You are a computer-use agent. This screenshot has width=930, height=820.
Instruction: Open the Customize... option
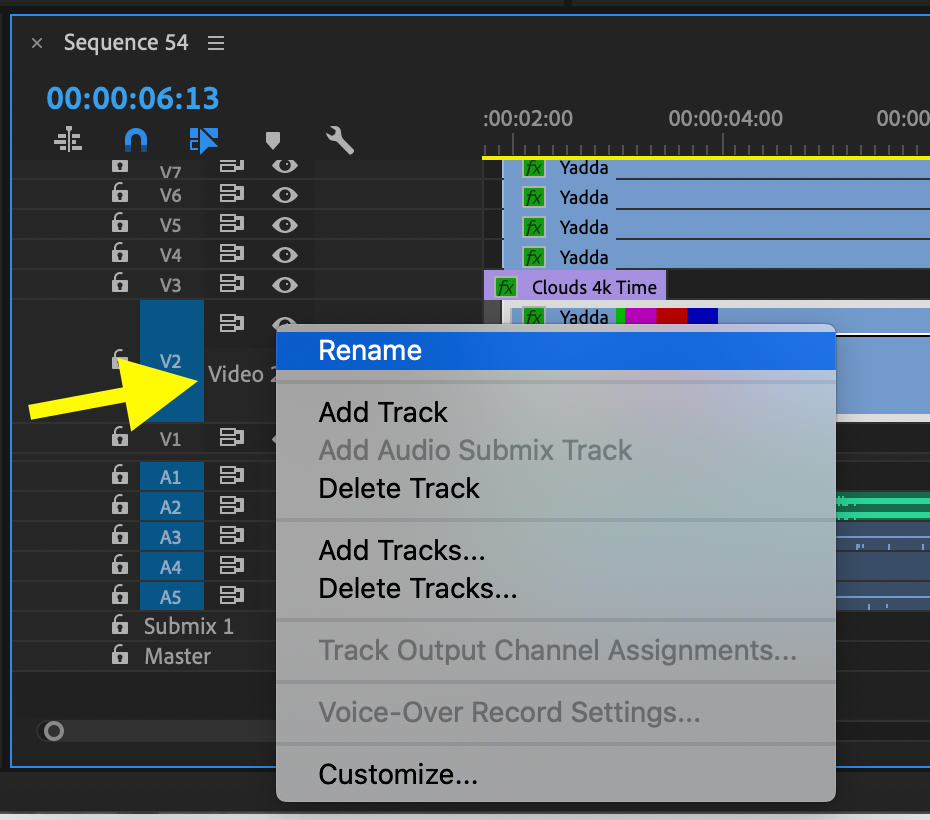coord(398,774)
